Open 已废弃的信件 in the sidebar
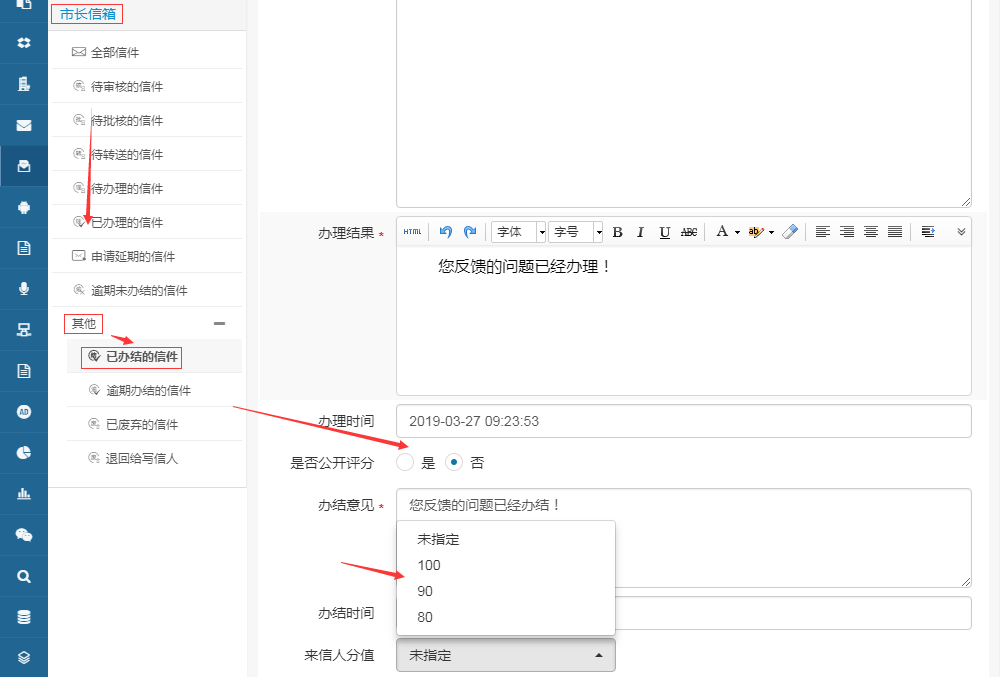Image resolution: width=1000 pixels, height=677 pixels. click(142, 424)
